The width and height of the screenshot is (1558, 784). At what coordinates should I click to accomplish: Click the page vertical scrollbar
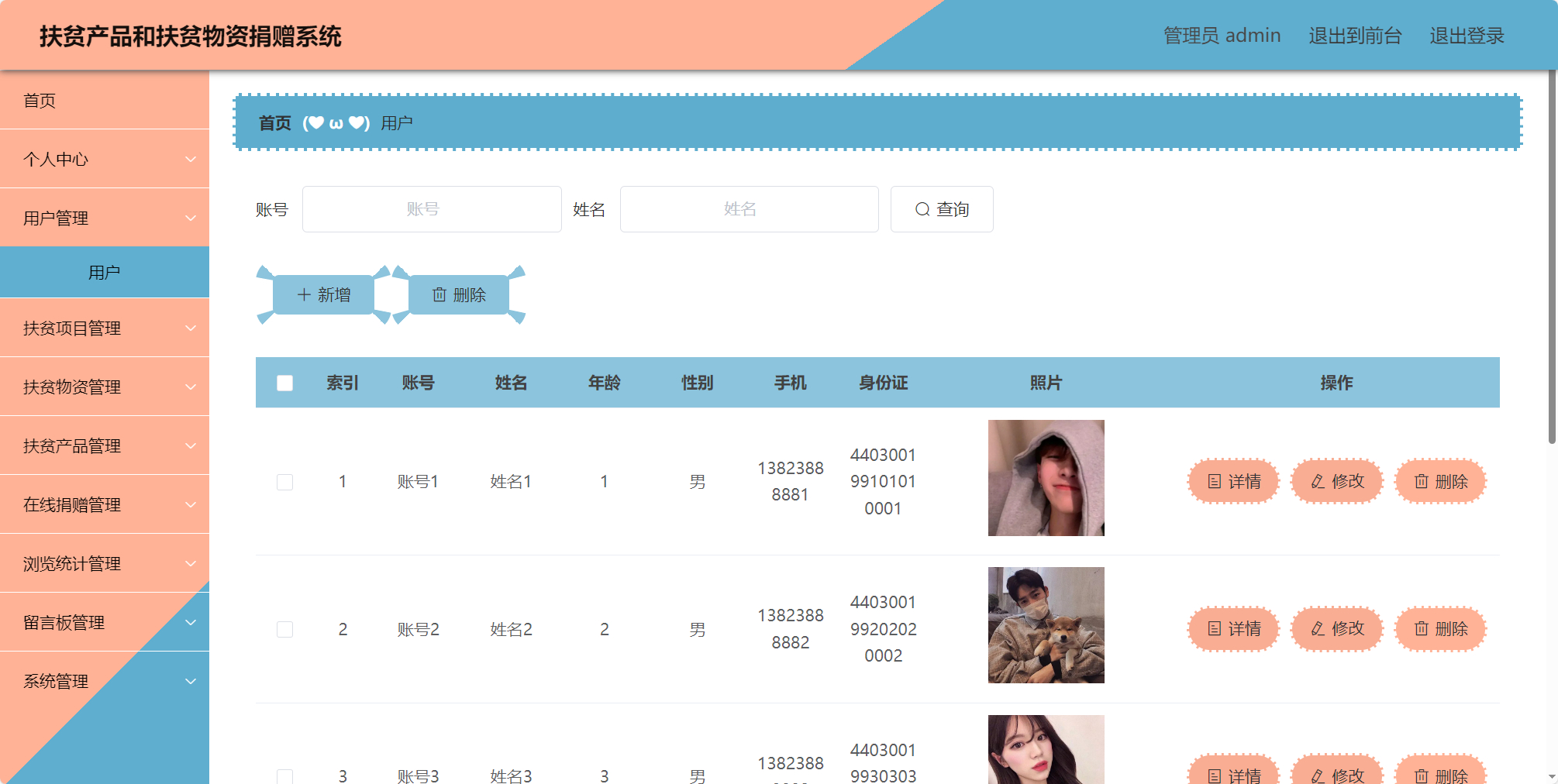pos(1552,256)
